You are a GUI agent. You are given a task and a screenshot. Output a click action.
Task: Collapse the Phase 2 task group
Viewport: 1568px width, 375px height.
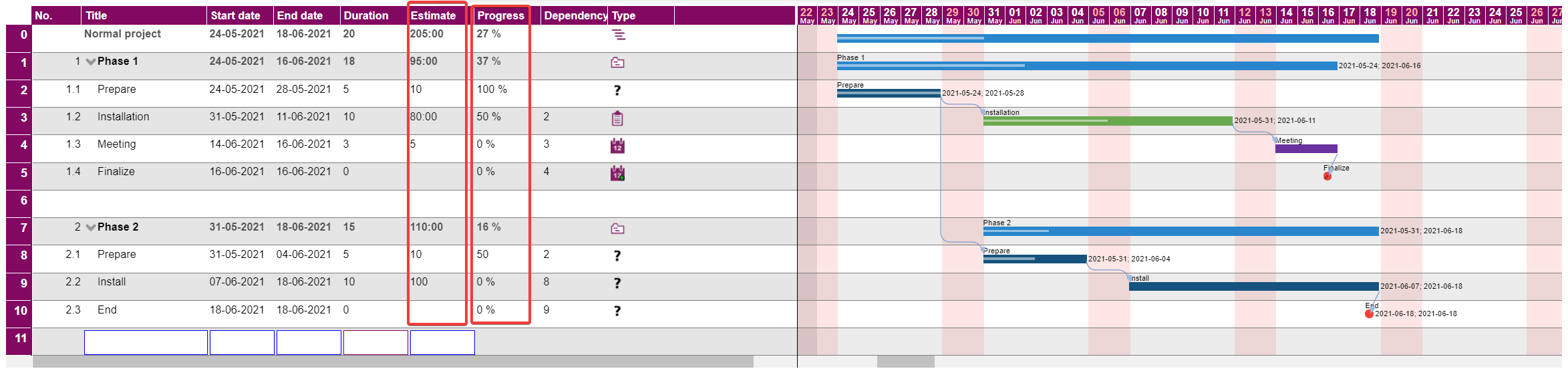(x=90, y=228)
